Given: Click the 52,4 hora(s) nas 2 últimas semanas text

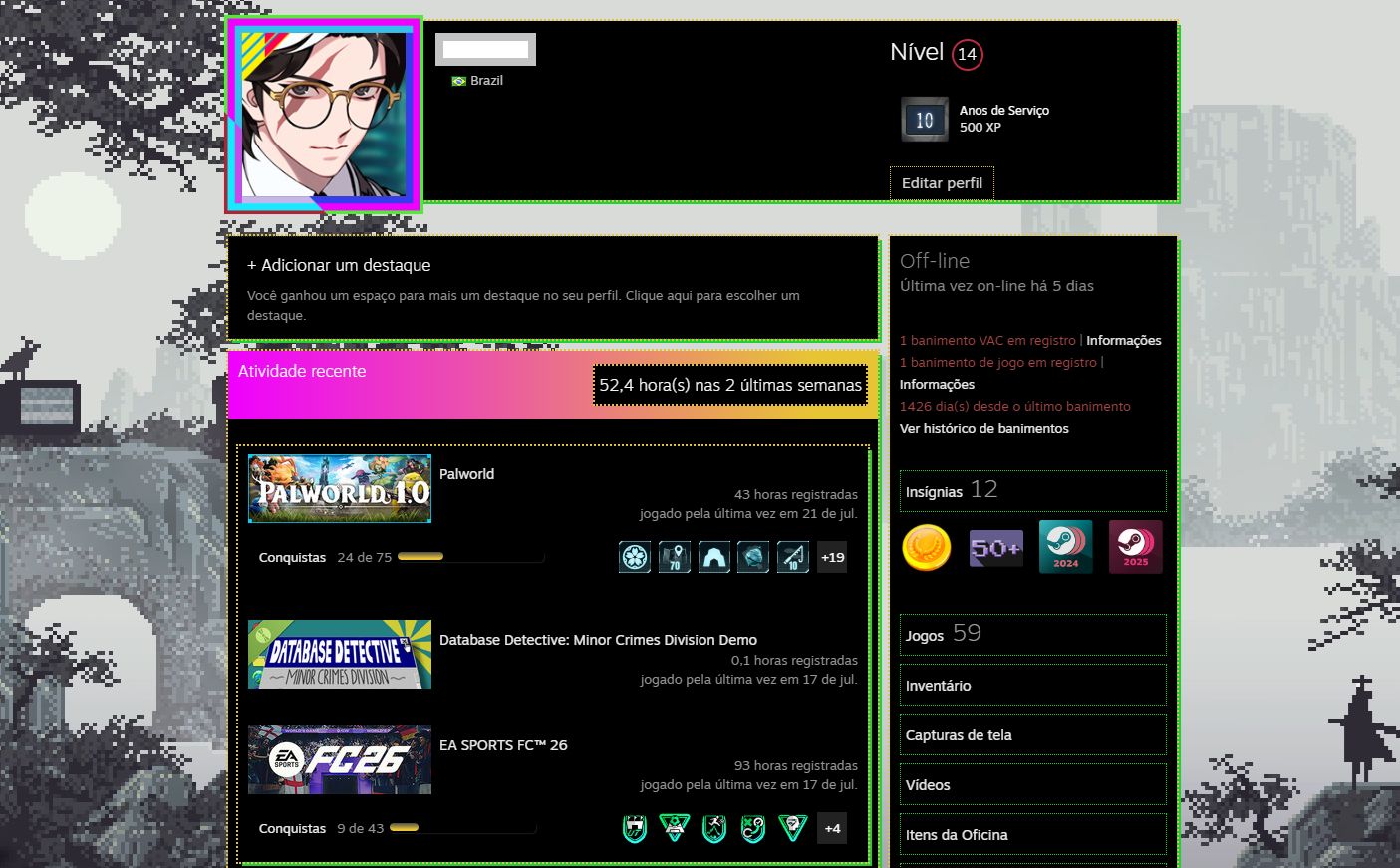Looking at the screenshot, I should click(x=730, y=385).
